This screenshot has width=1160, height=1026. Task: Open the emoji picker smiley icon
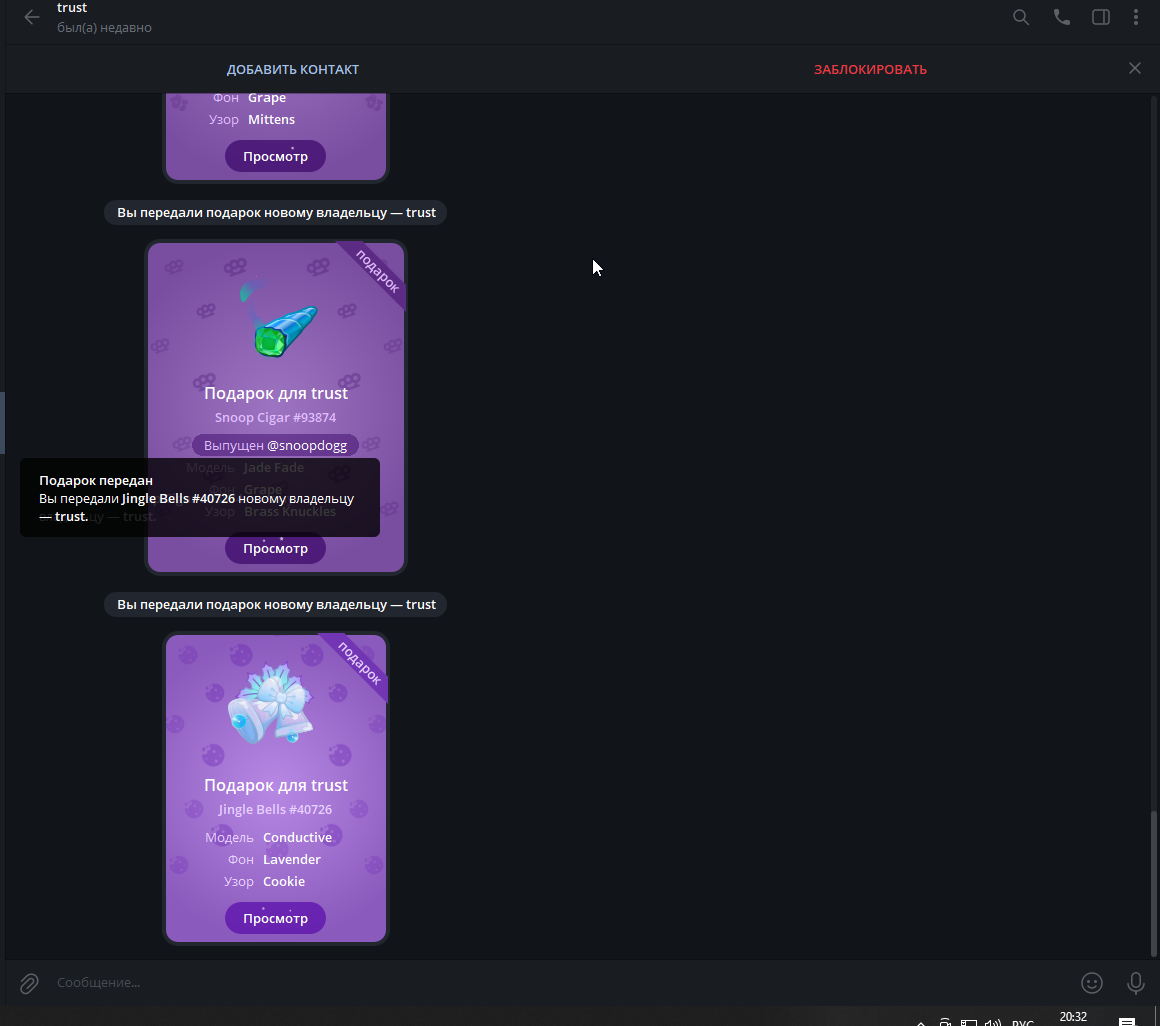click(1091, 982)
